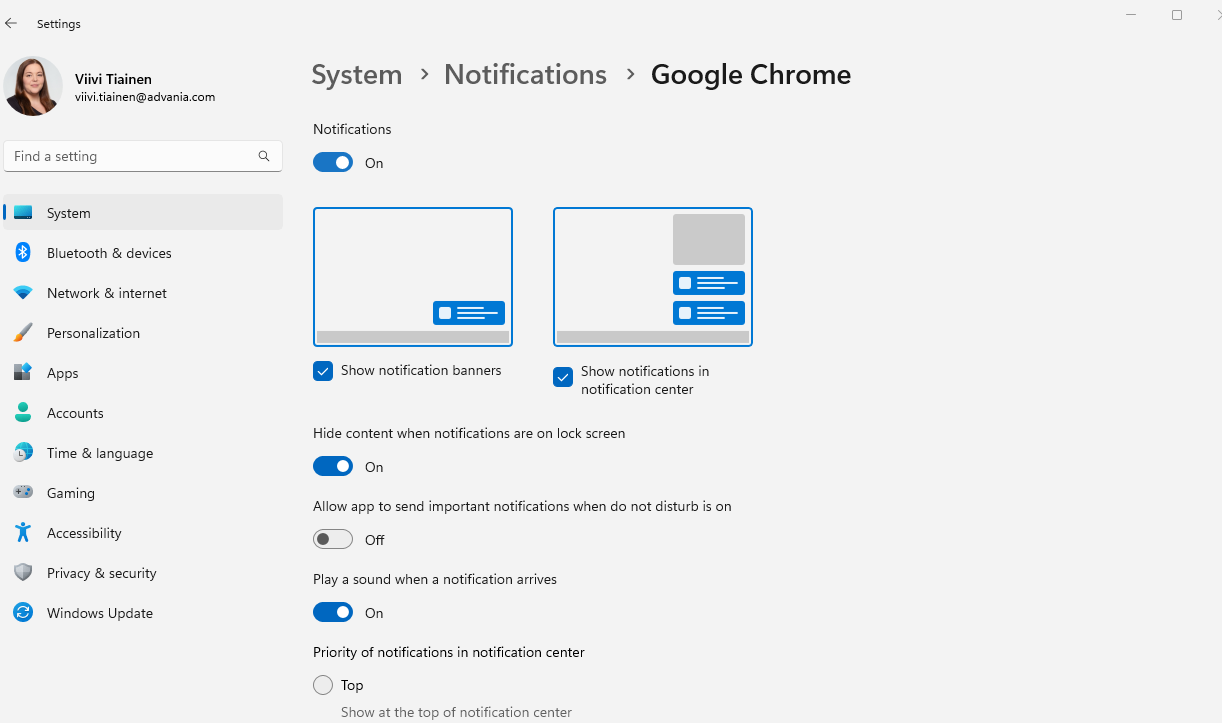This screenshot has width=1222, height=723.
Task: Click the System monitor icon in sidebar
Action: pyautogui.click(x=23, y=213)
